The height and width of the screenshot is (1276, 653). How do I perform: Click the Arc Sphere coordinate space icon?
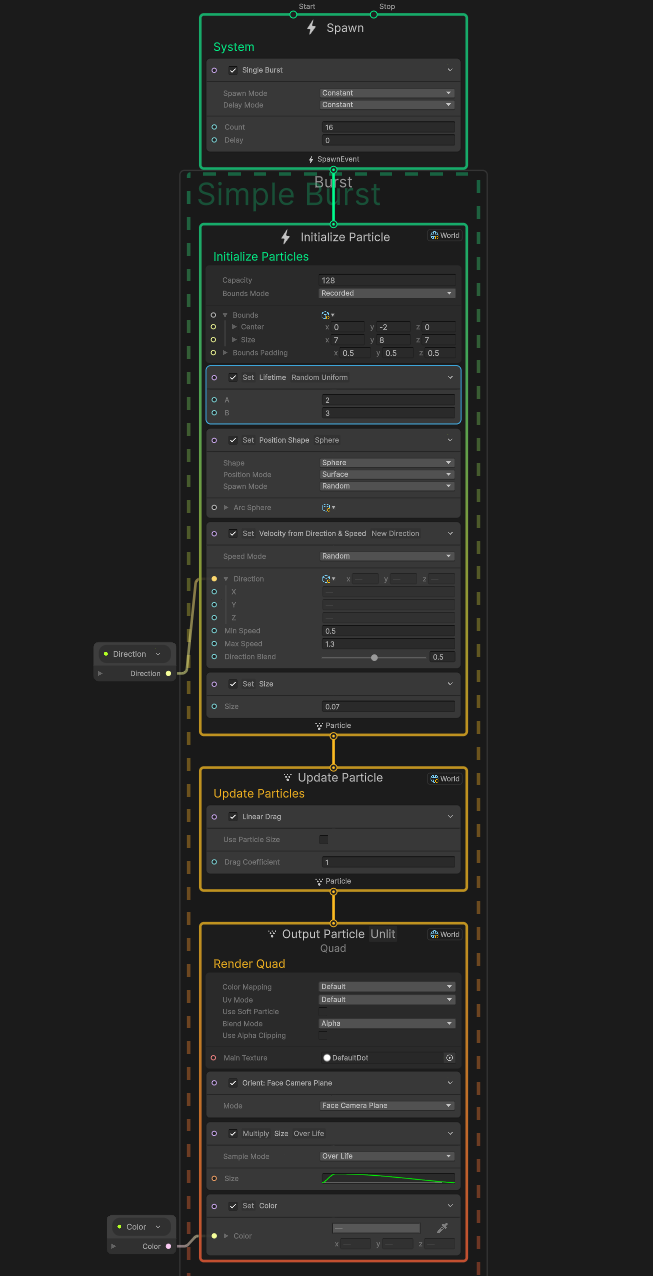coord(327,508)
